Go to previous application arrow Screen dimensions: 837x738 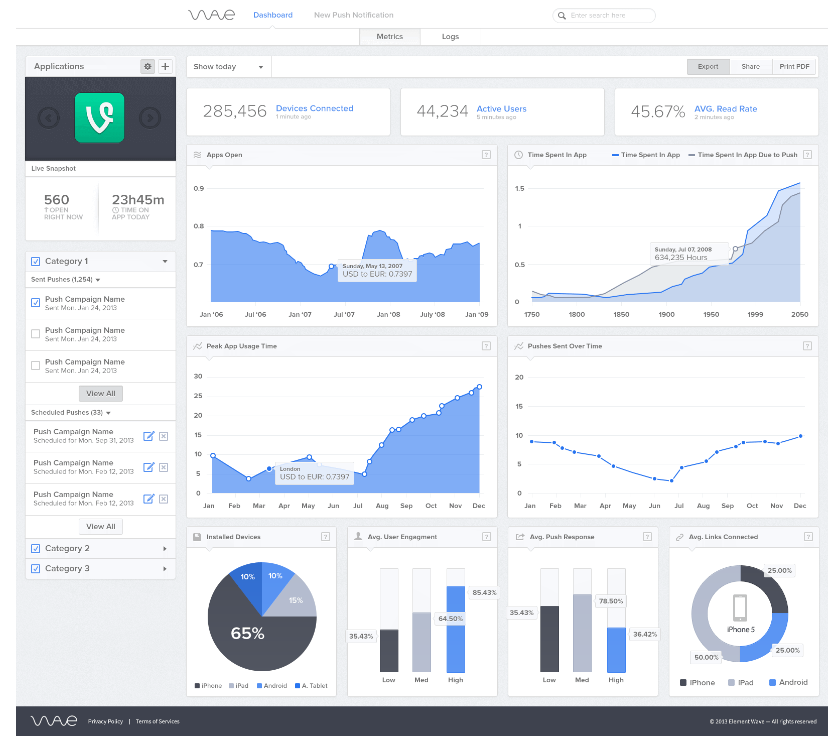[x=49, y=117]
